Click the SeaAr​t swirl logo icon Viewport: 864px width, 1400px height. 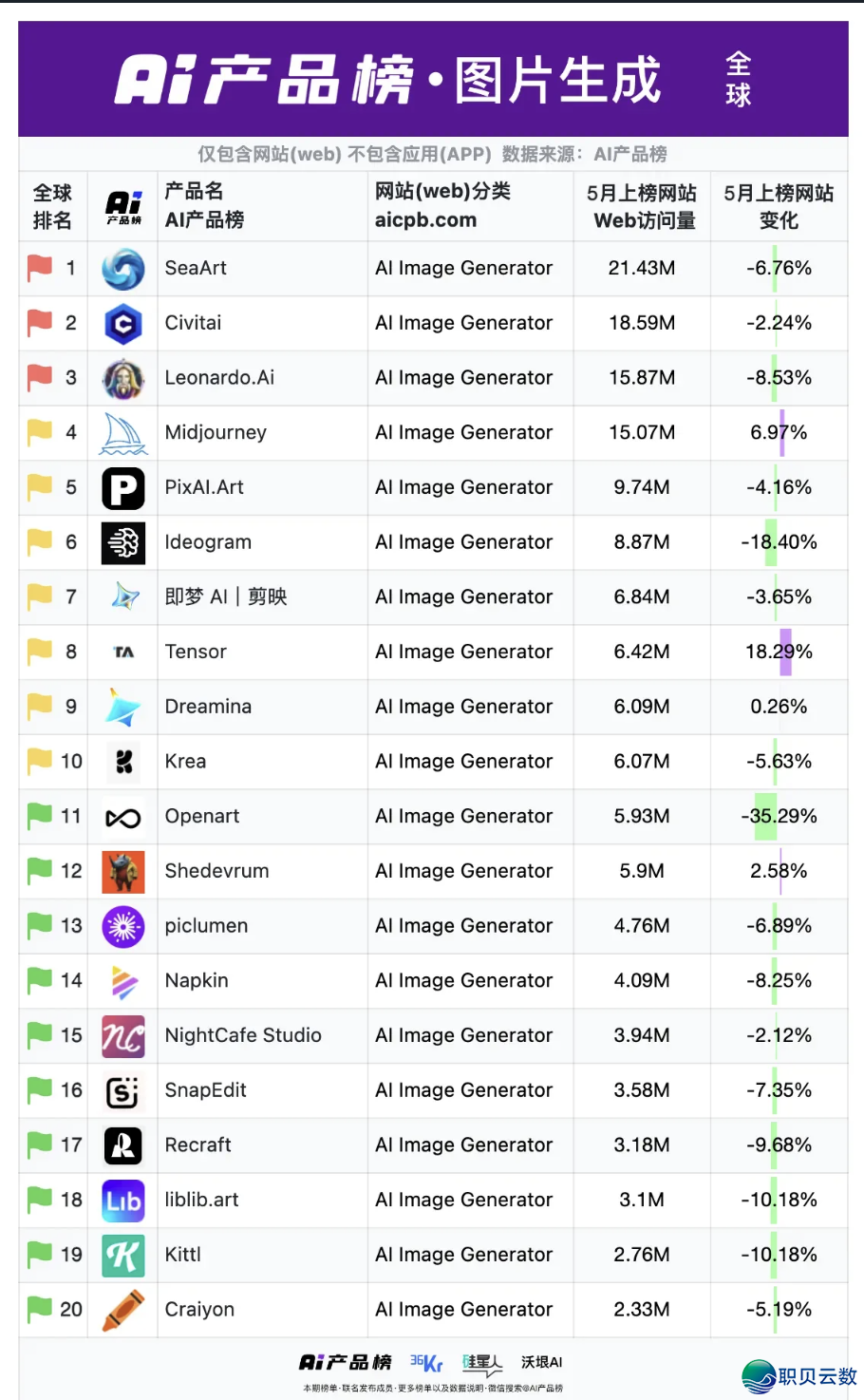123,269
